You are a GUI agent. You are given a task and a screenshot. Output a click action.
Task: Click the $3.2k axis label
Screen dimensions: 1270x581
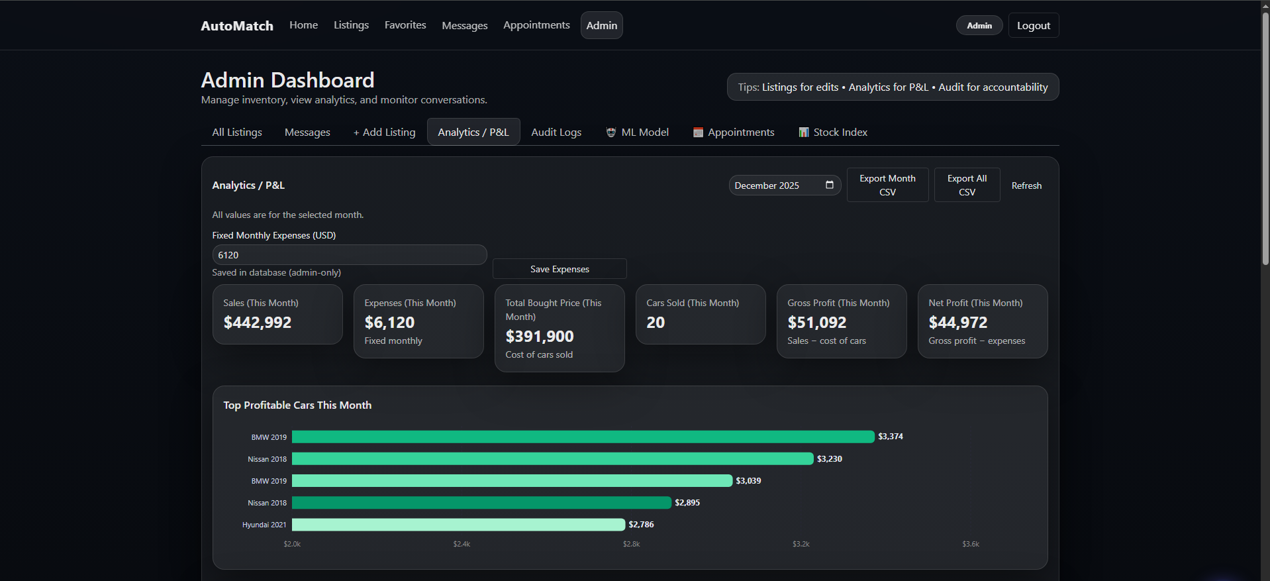click(x=801, y=544)
